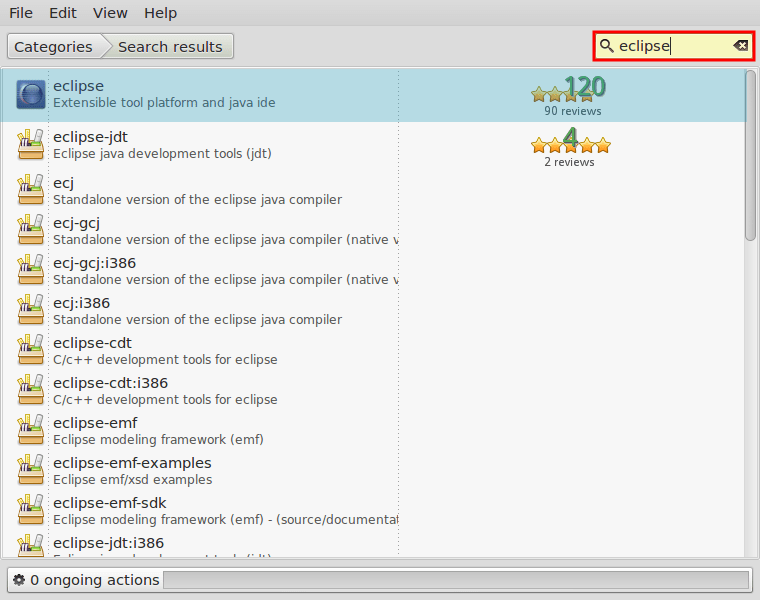Select the eclipse-jdt package name
This screenshot has height=600, width=760.
click(91, 137)
